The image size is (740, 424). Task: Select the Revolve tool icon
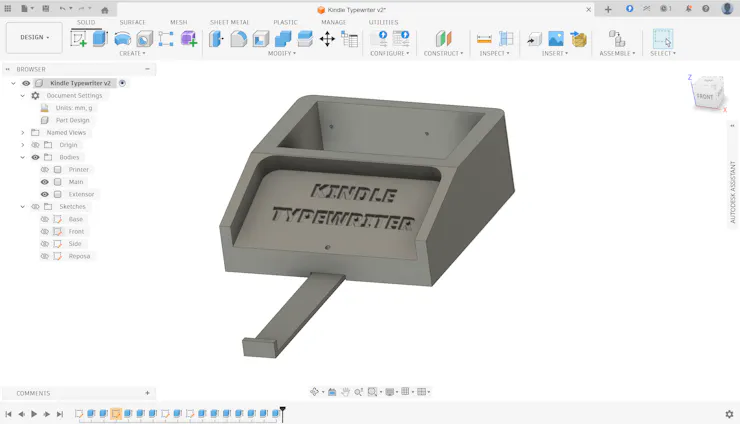point(123,39)
